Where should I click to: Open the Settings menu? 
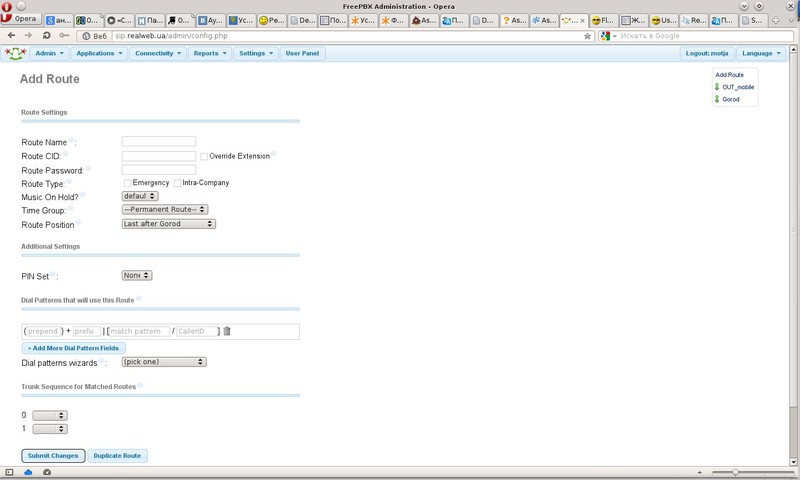pos(256,53)
